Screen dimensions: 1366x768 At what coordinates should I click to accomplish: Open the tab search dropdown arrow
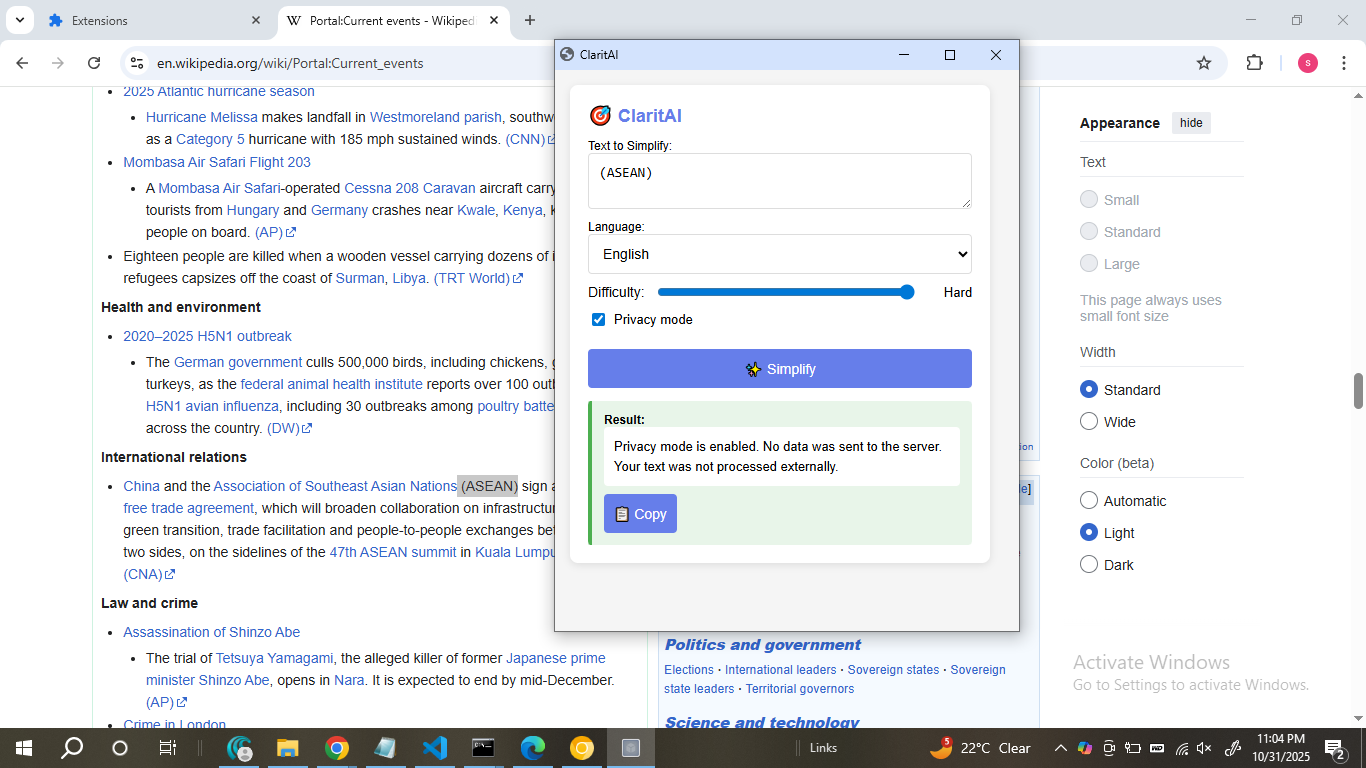pos(19,20)
